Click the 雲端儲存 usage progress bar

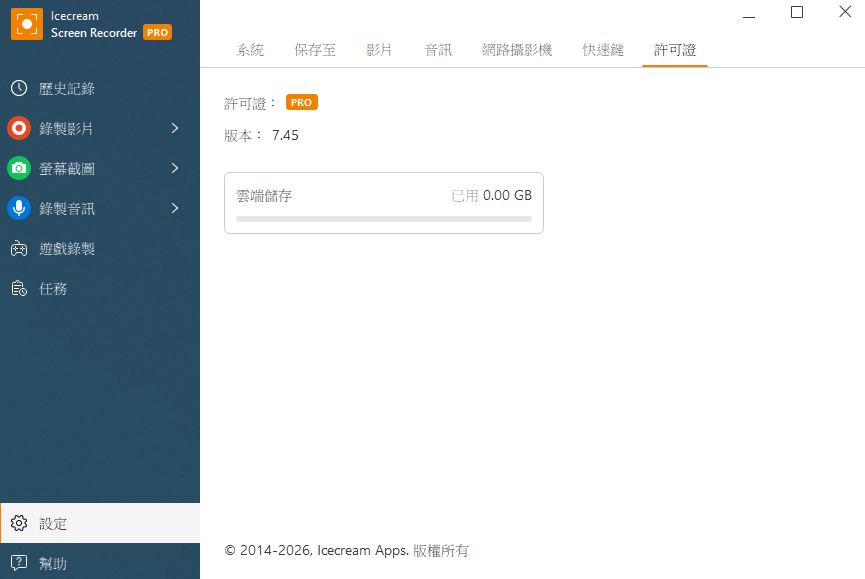coord(384,218)
